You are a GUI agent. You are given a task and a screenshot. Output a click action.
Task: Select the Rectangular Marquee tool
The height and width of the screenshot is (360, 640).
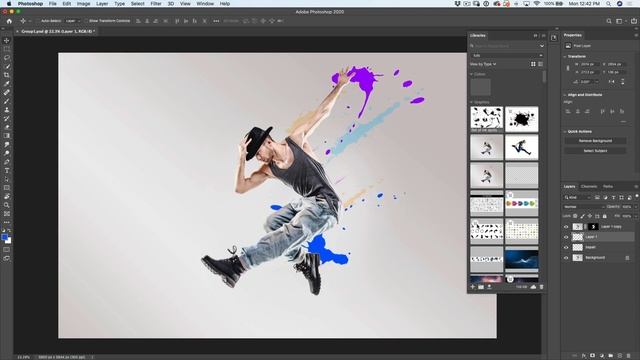click(7, 49)
